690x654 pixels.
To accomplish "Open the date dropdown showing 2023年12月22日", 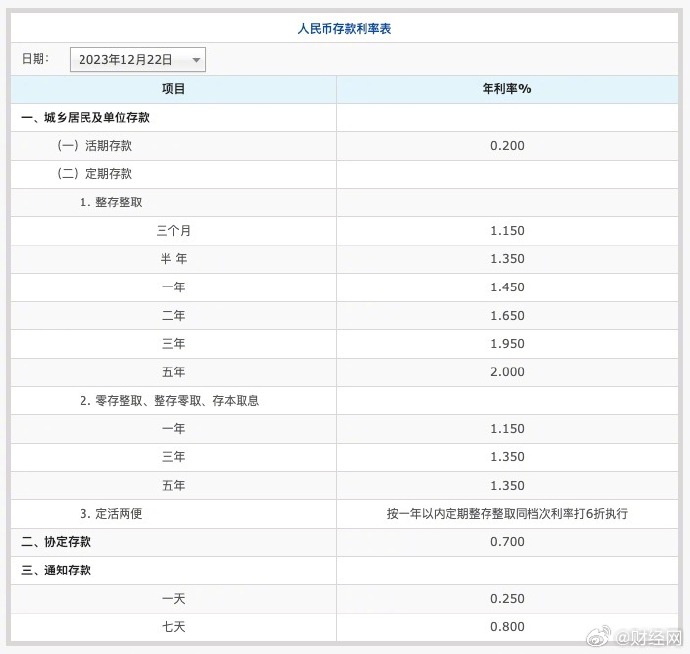I will click(138, 59).
